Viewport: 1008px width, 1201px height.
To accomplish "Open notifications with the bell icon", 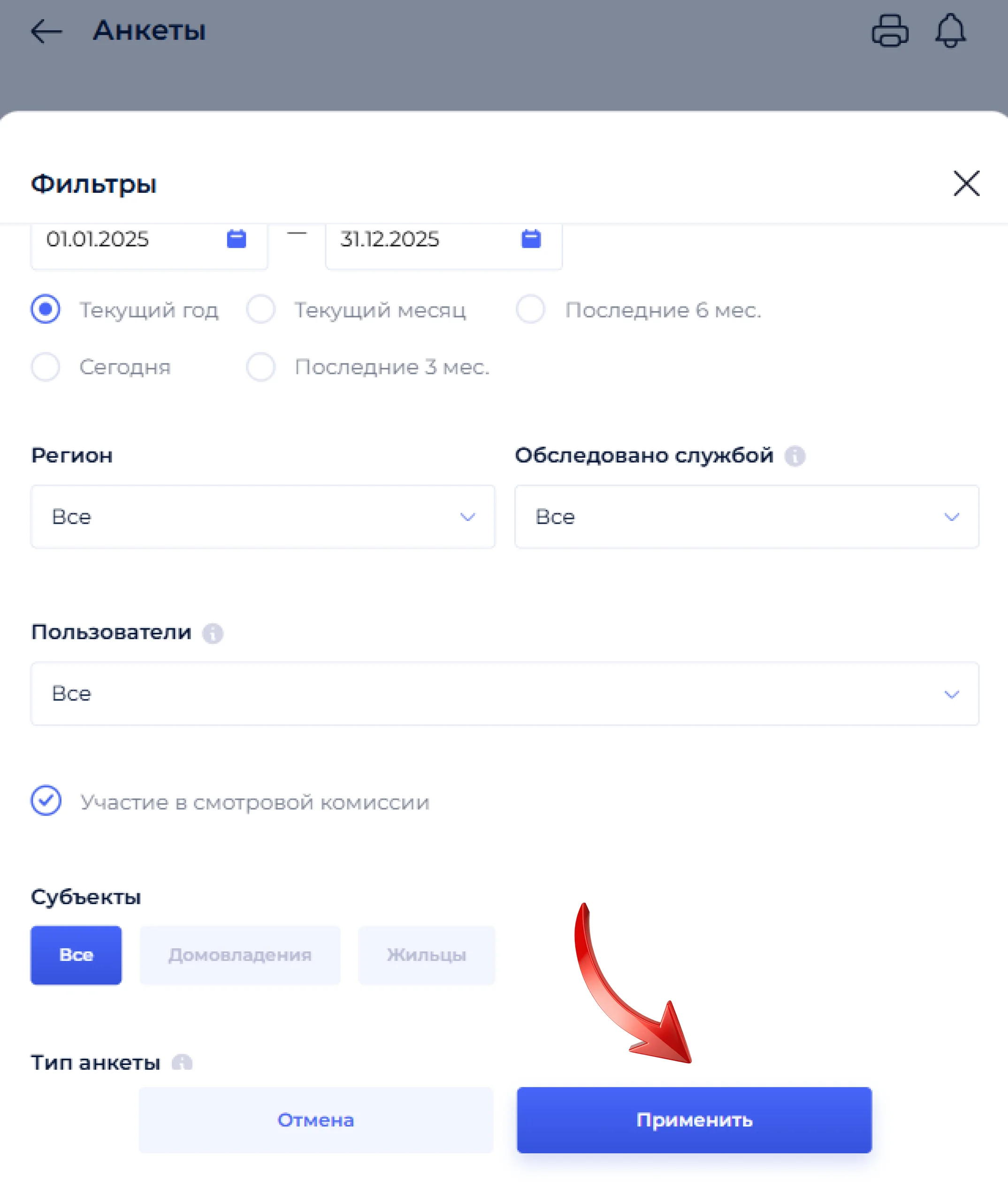I will (x=950, y=30).
